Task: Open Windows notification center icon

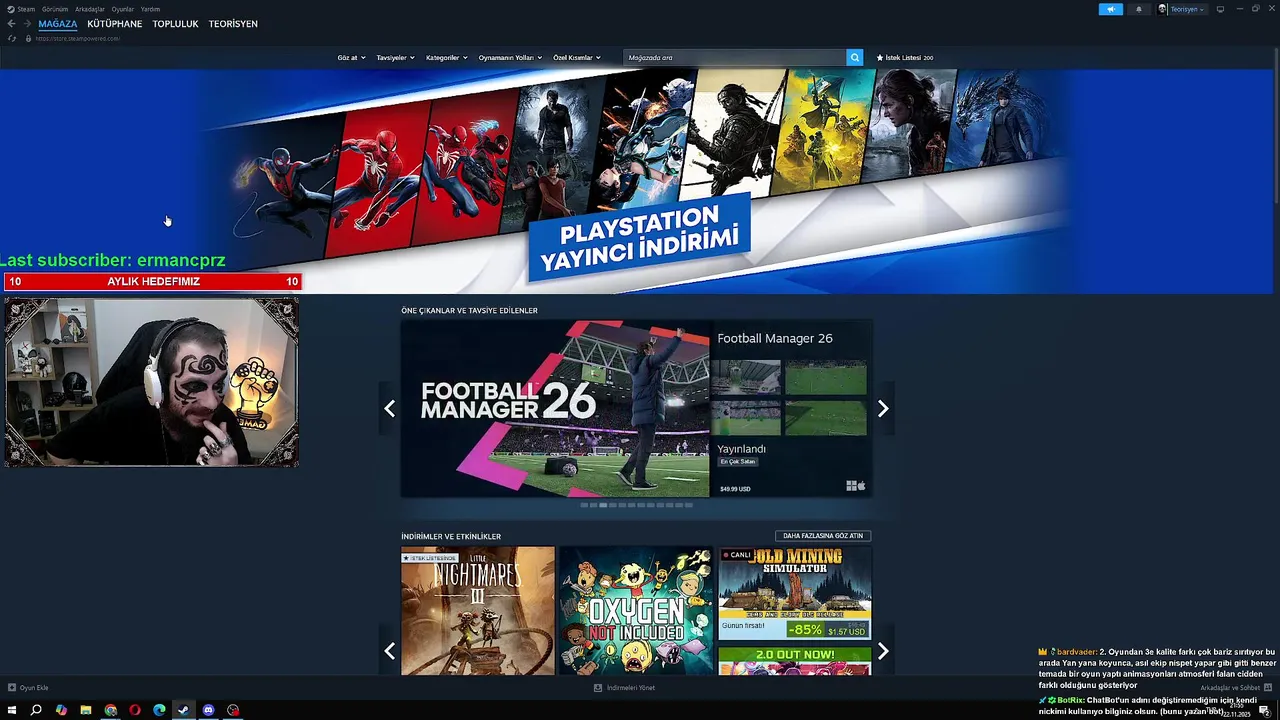Action: pos(1265,710)
